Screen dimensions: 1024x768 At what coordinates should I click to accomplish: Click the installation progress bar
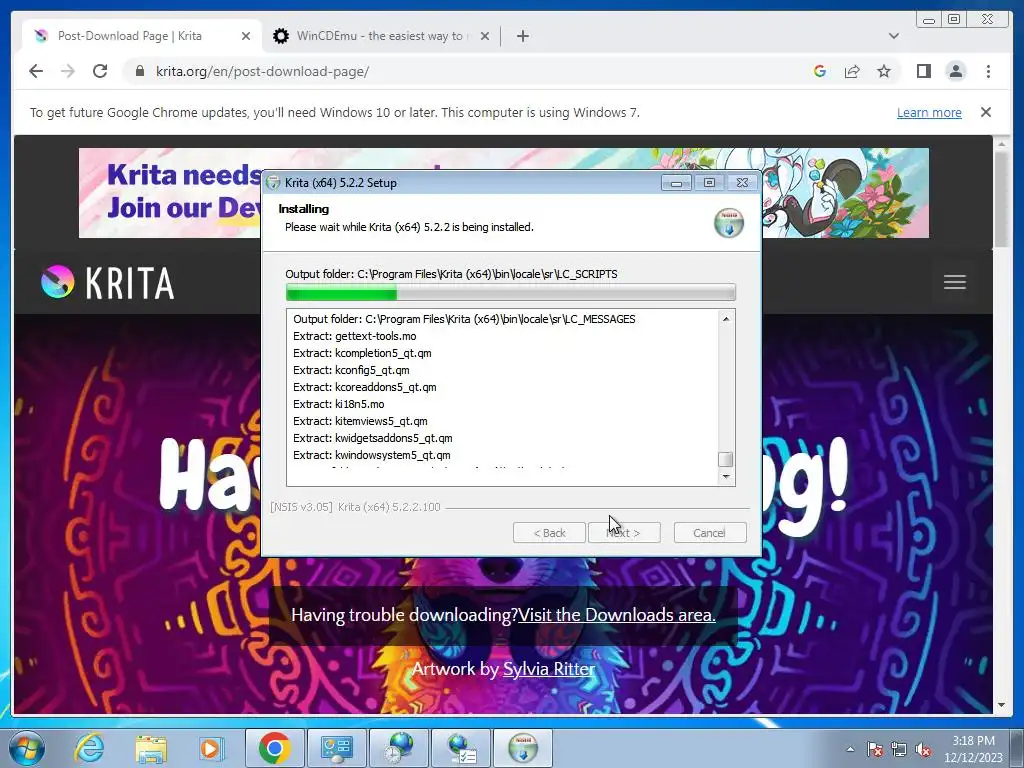(x=511, y=292)
